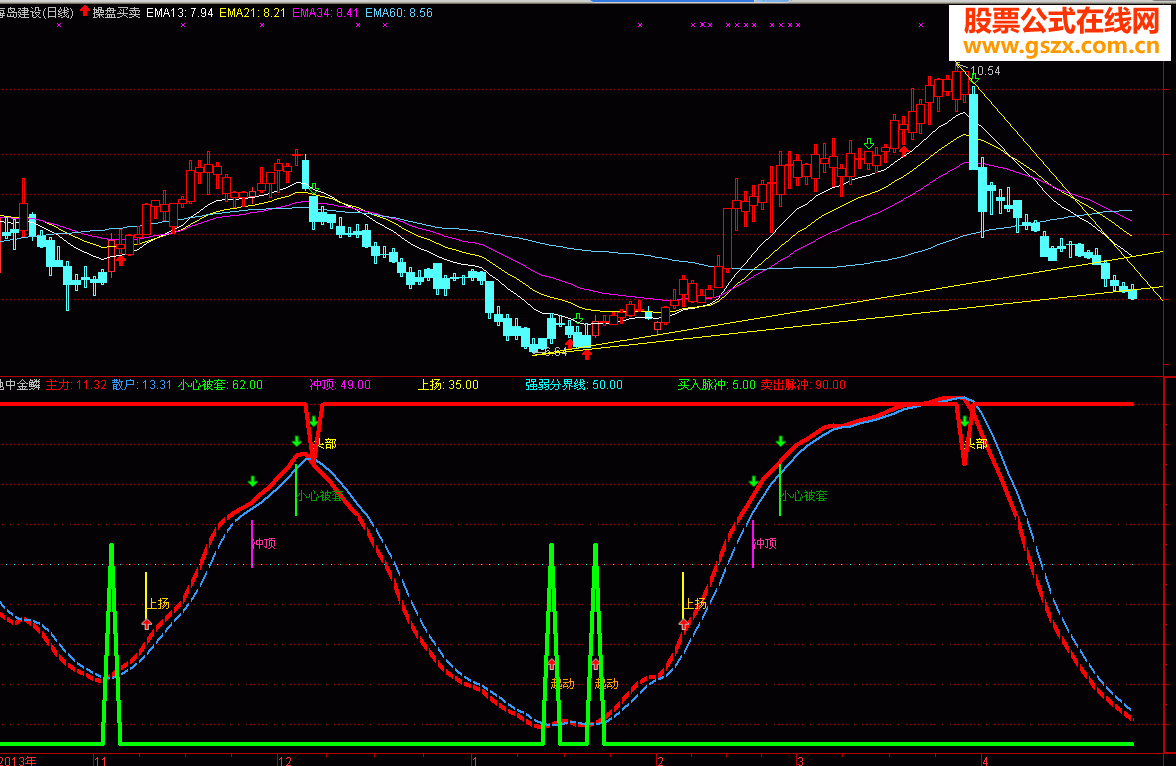Click the right-hand 冲顶 marker near March
The image size is (1176, 766).
(764, 544)
